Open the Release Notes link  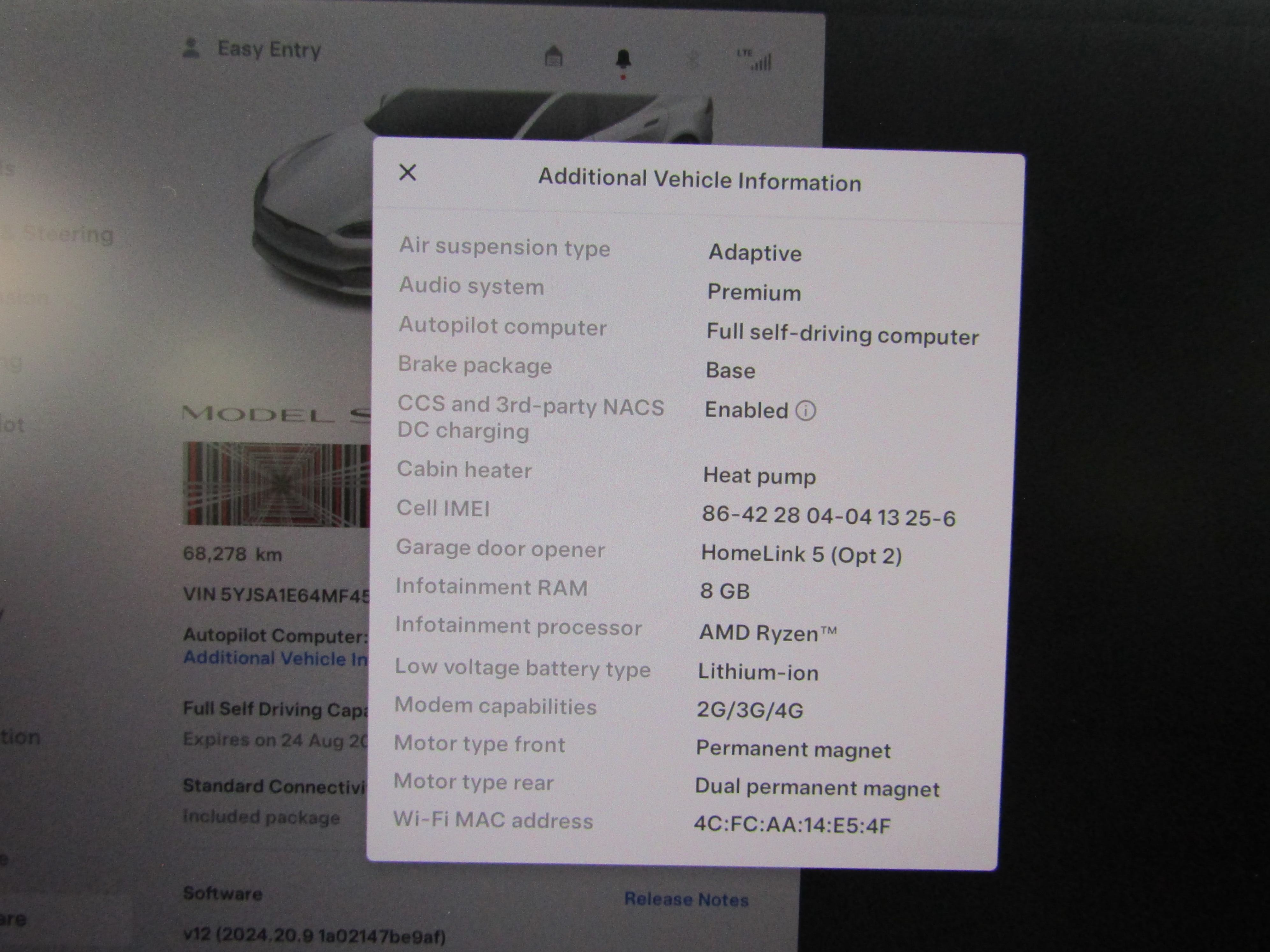coord(686,899)
